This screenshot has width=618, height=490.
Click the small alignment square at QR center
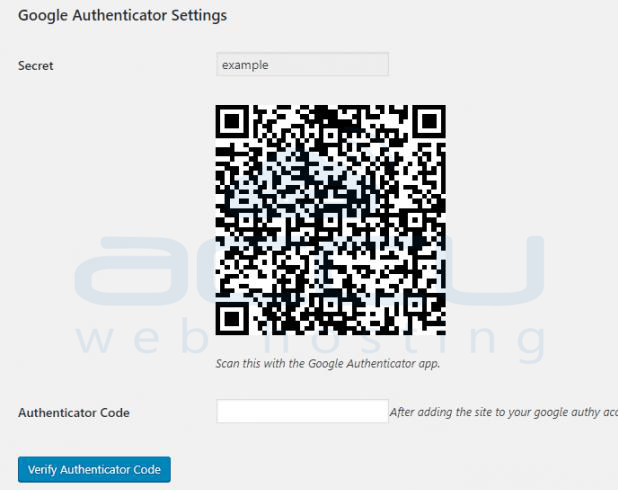click(x=330, y=220)
